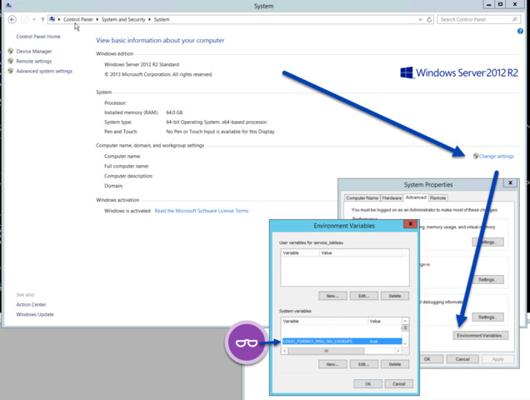Select the Advanced tab in System Properties
The image size is (530, 400).
(416, 197)
